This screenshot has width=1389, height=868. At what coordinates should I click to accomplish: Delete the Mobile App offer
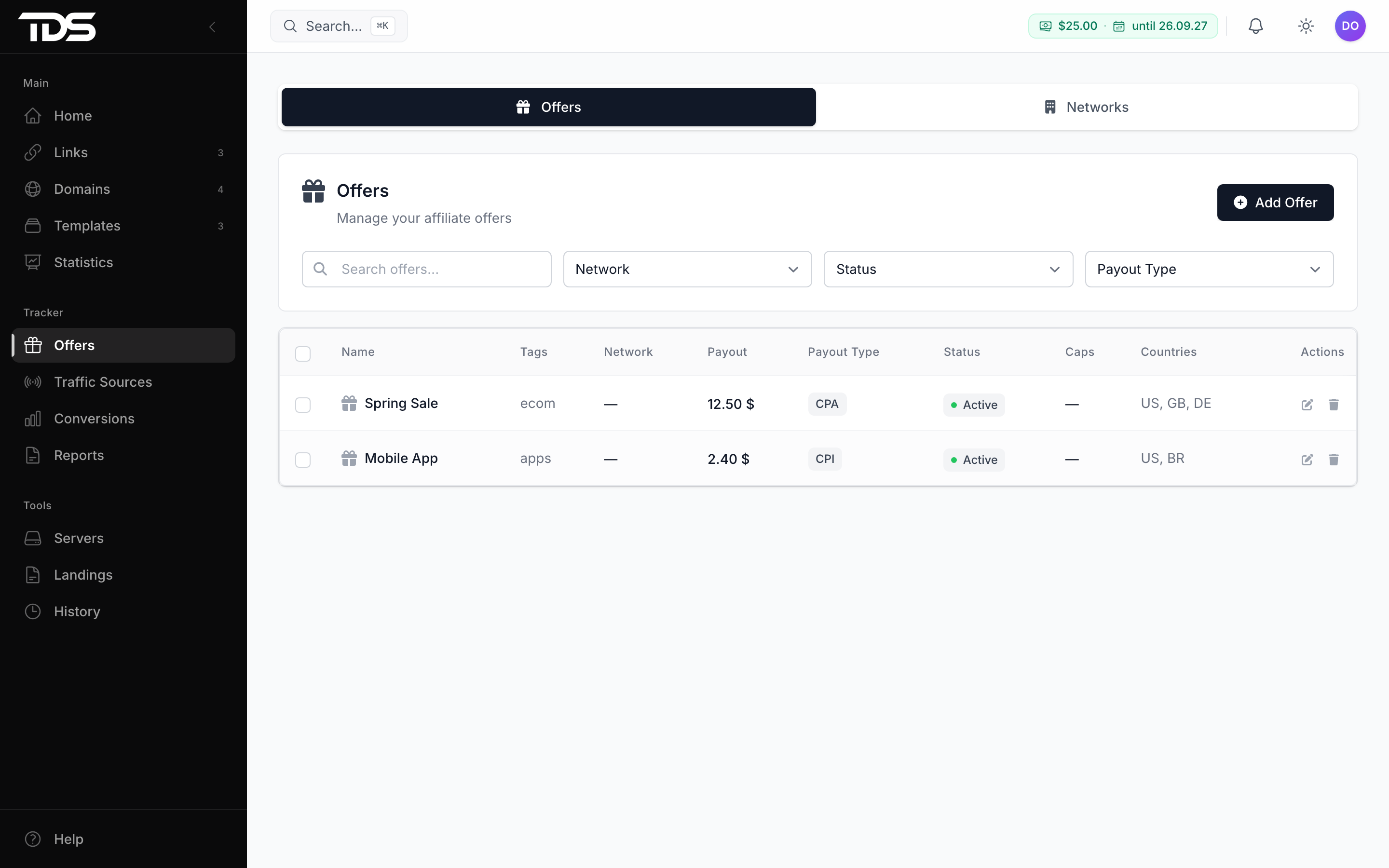(x=1334, y=459)
